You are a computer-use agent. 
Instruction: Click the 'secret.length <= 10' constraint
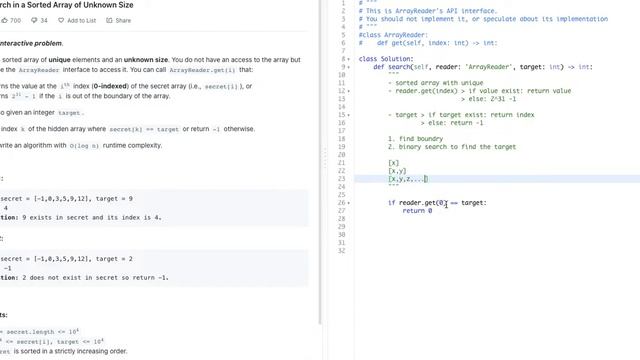[x=43, y=332]
